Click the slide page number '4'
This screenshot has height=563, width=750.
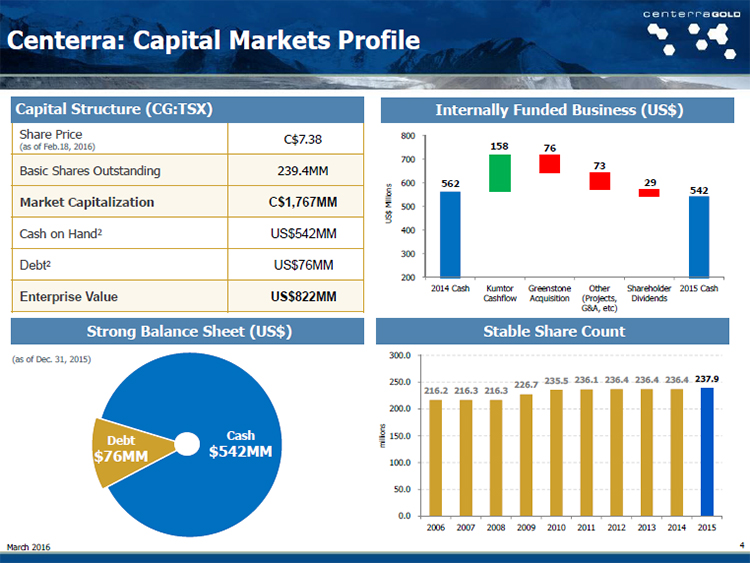(742, 545)
